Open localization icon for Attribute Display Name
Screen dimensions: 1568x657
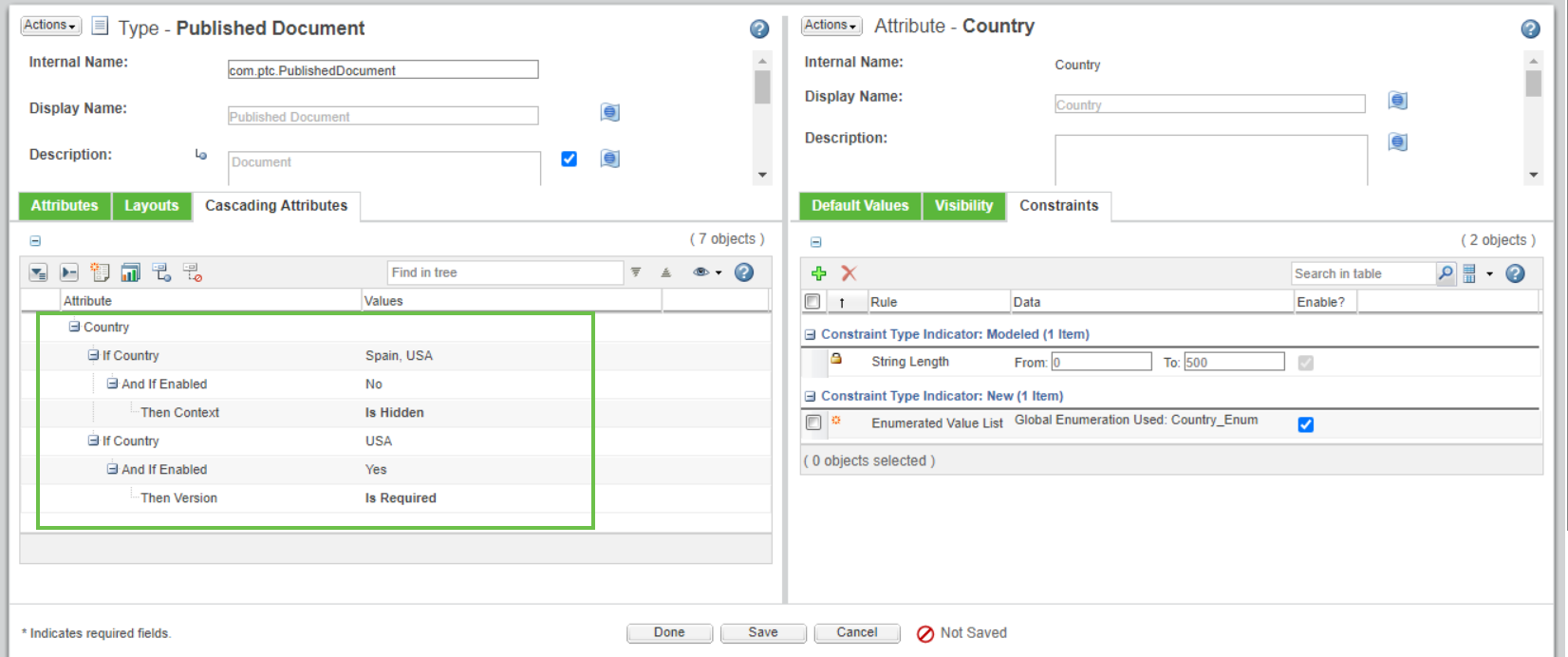1397,101
